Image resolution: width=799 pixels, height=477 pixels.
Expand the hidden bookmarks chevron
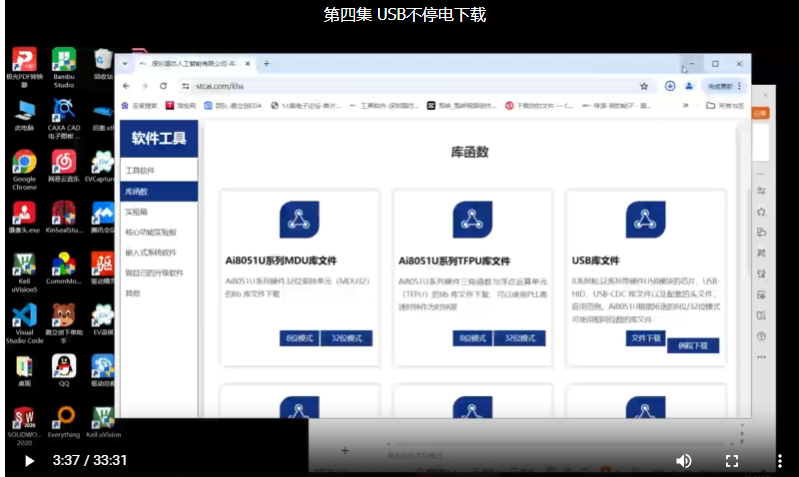685,105
